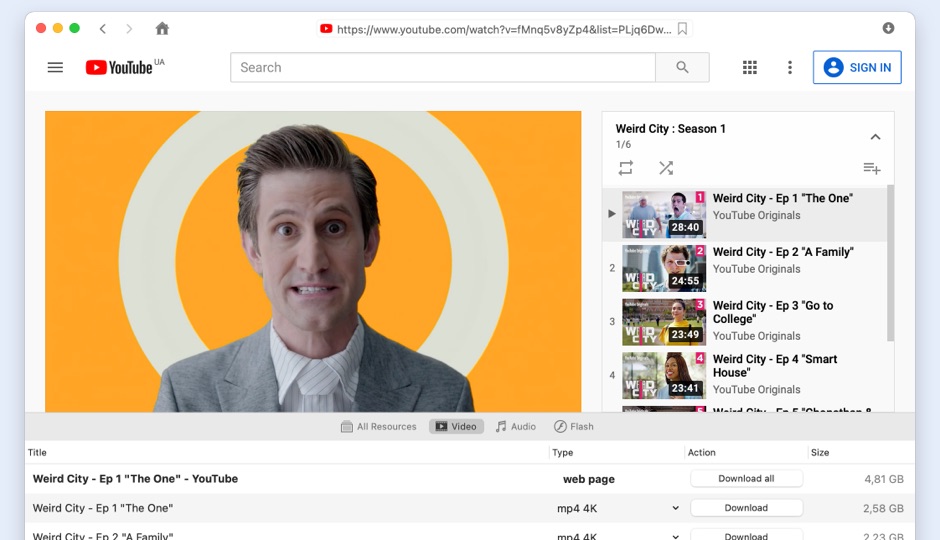
Task: Click the search magnifier button
Action: tap(682, 67)
